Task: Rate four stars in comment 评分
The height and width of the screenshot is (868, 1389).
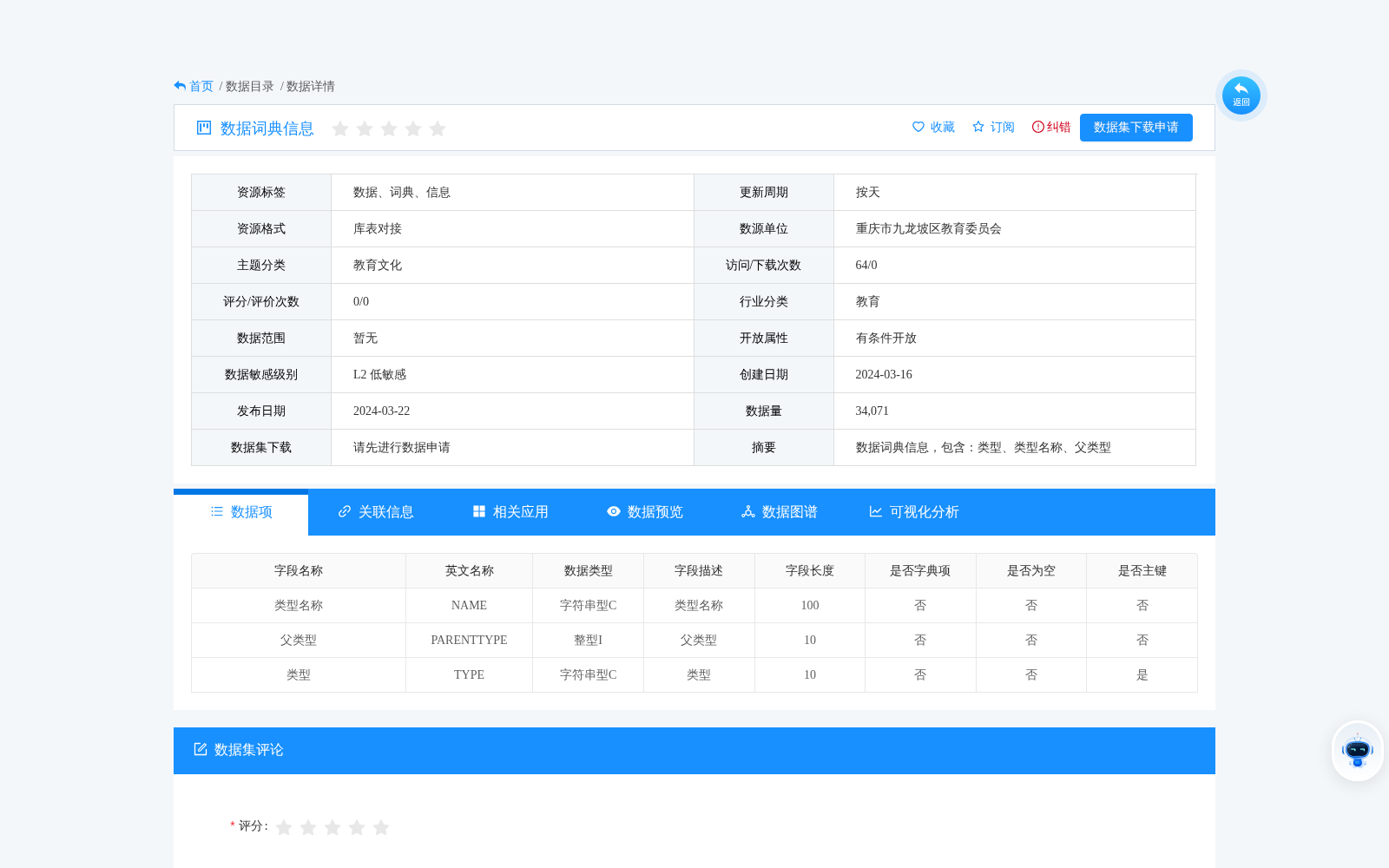Action: [x=357, y=827]
